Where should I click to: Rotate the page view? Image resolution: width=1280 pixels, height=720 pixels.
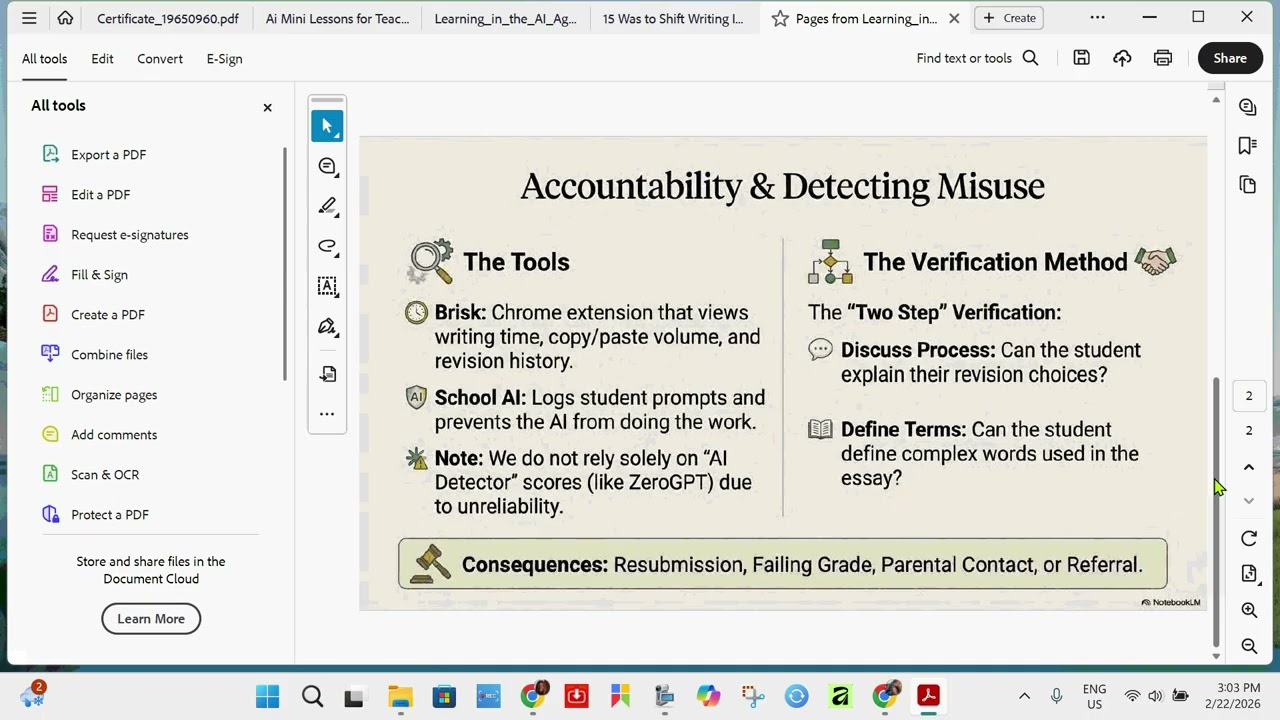point(1249,539)
